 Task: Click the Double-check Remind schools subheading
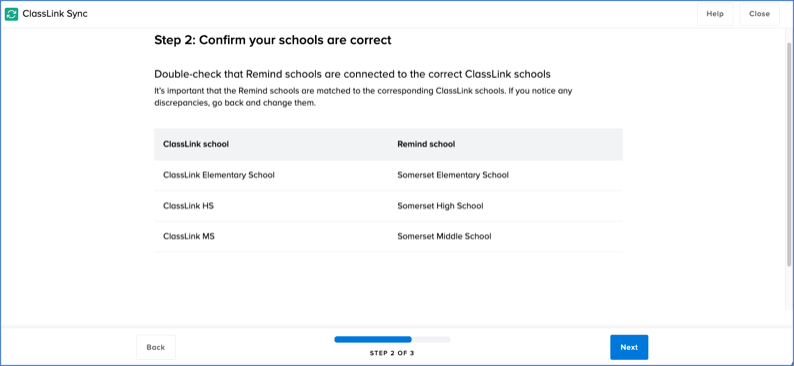coord(352,74)
